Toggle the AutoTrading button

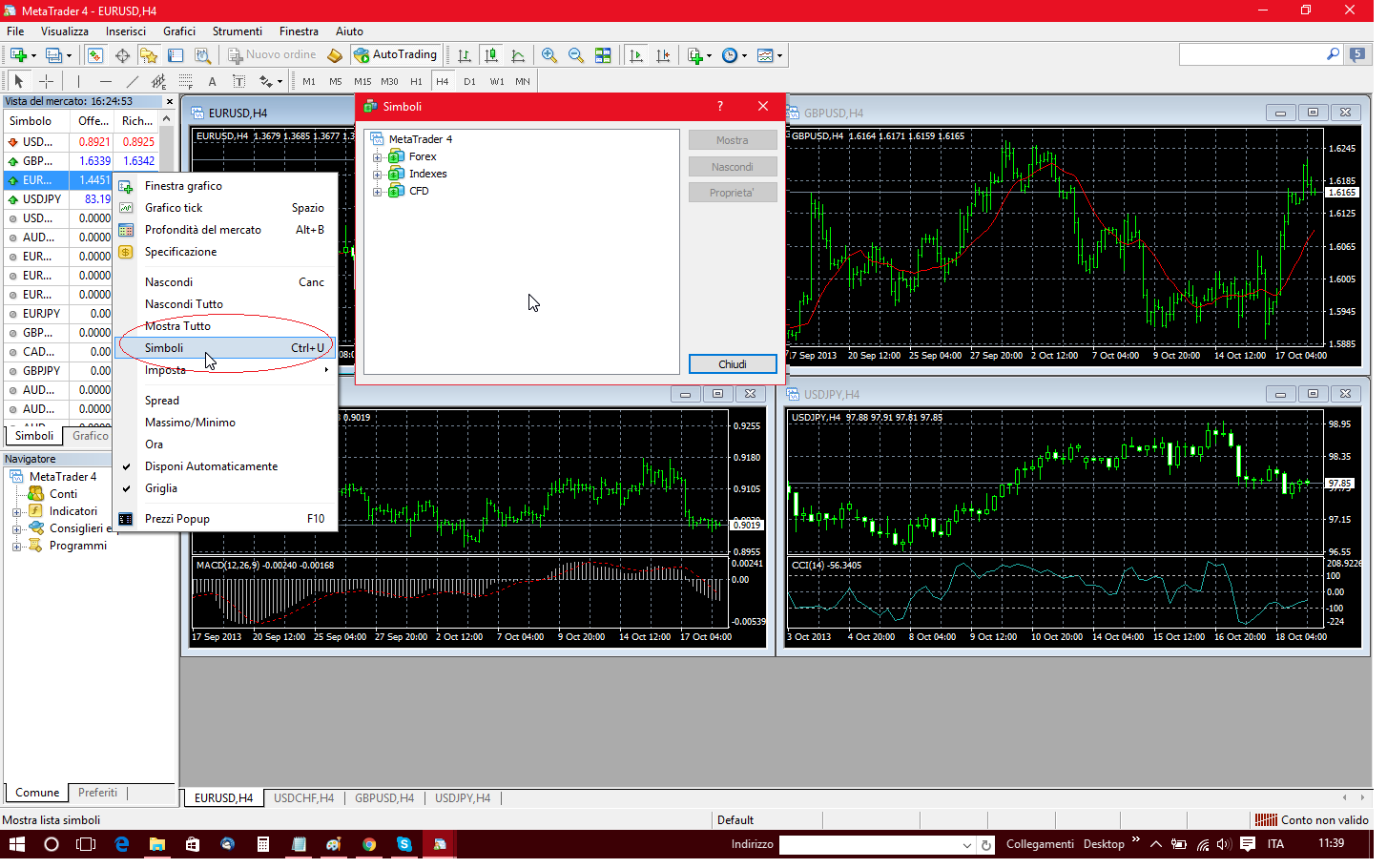click(396, 55)
